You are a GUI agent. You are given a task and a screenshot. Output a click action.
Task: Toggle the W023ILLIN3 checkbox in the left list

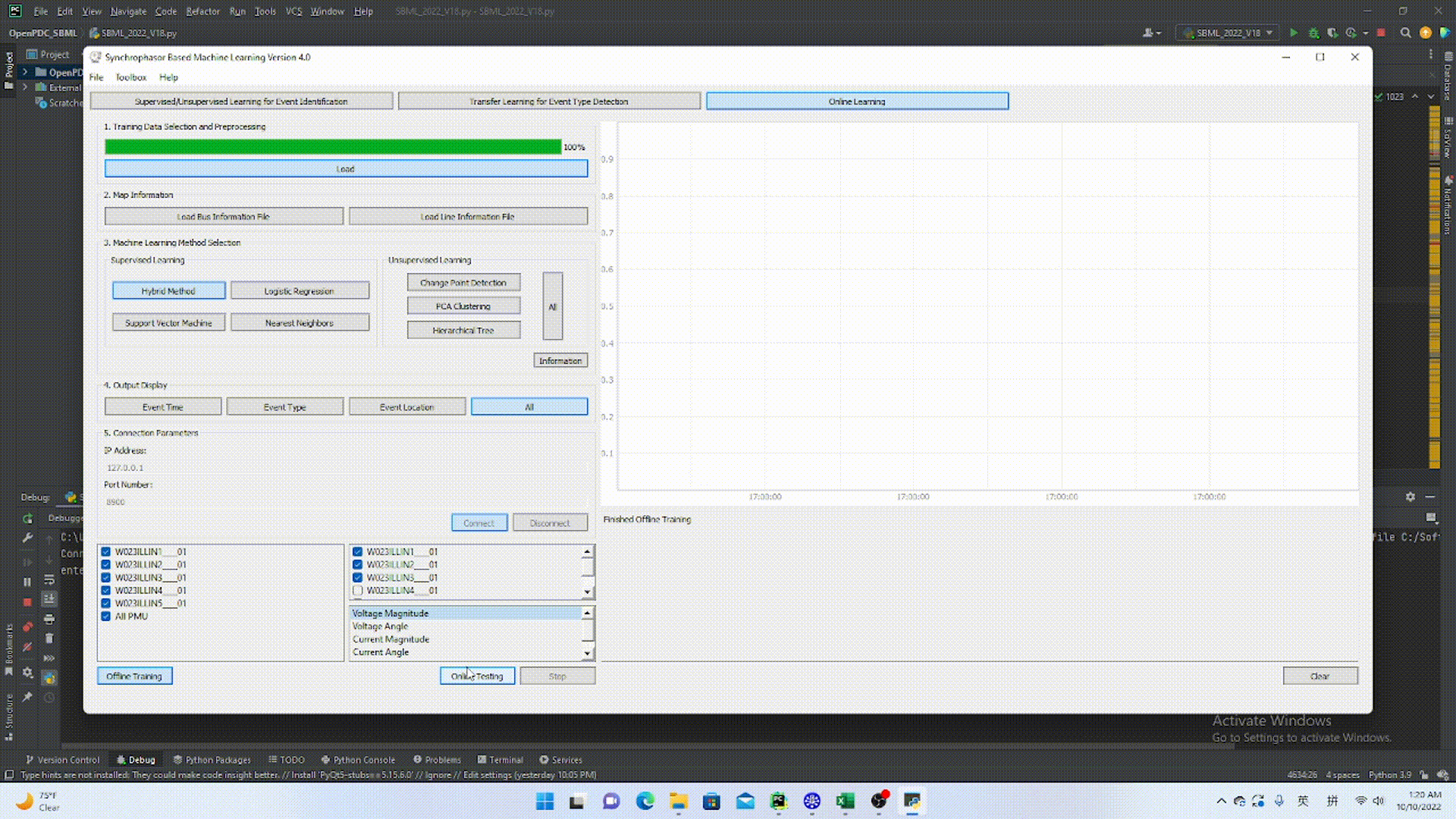coord(106,577)
